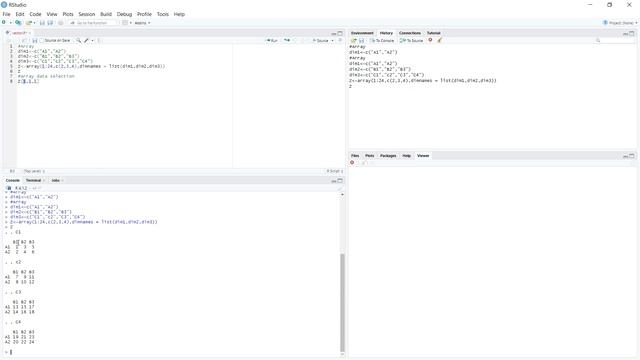
Task: Switch to the Help tab in the lower pane
Action: click(x=407, y=156)
